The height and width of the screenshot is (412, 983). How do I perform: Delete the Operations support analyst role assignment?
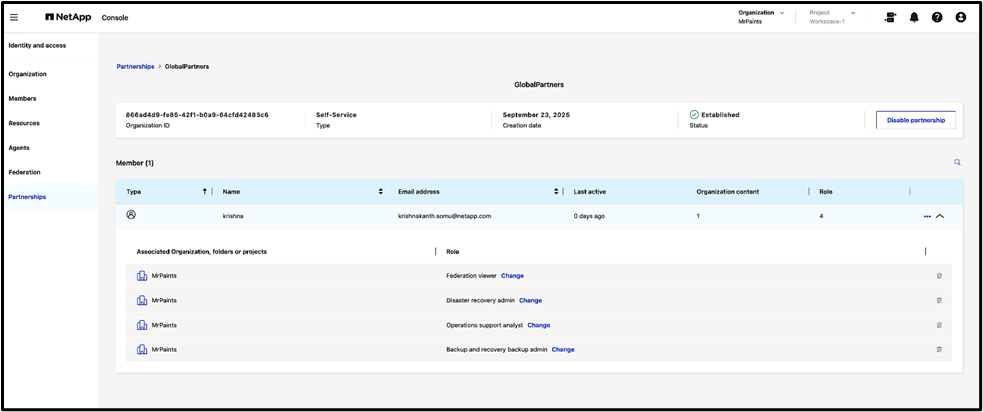(x=939, y=325)
